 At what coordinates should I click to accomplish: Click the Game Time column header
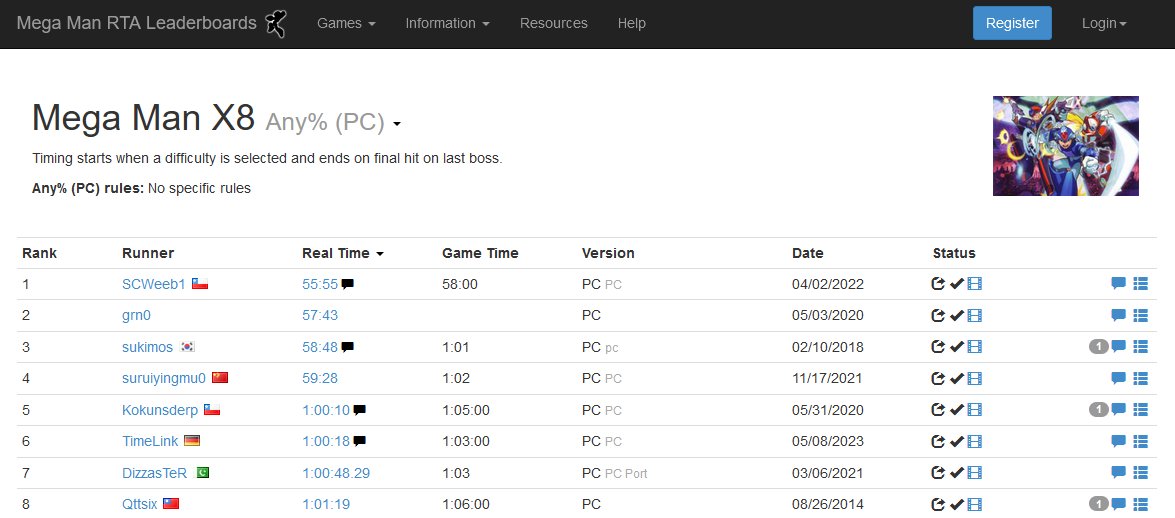(480, 253)
